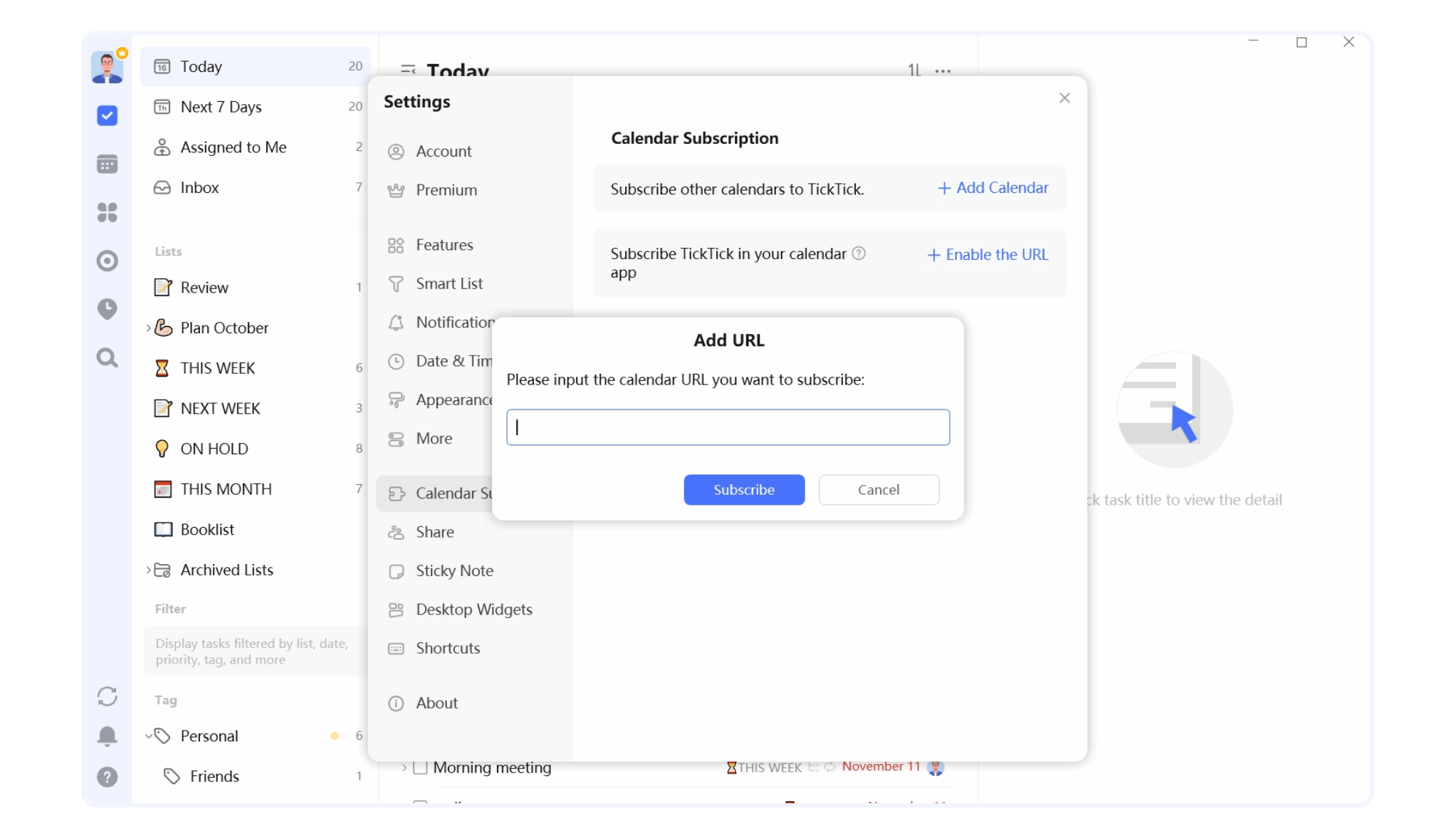Check the Morning meeting task checkbox

tap(420, 768)
